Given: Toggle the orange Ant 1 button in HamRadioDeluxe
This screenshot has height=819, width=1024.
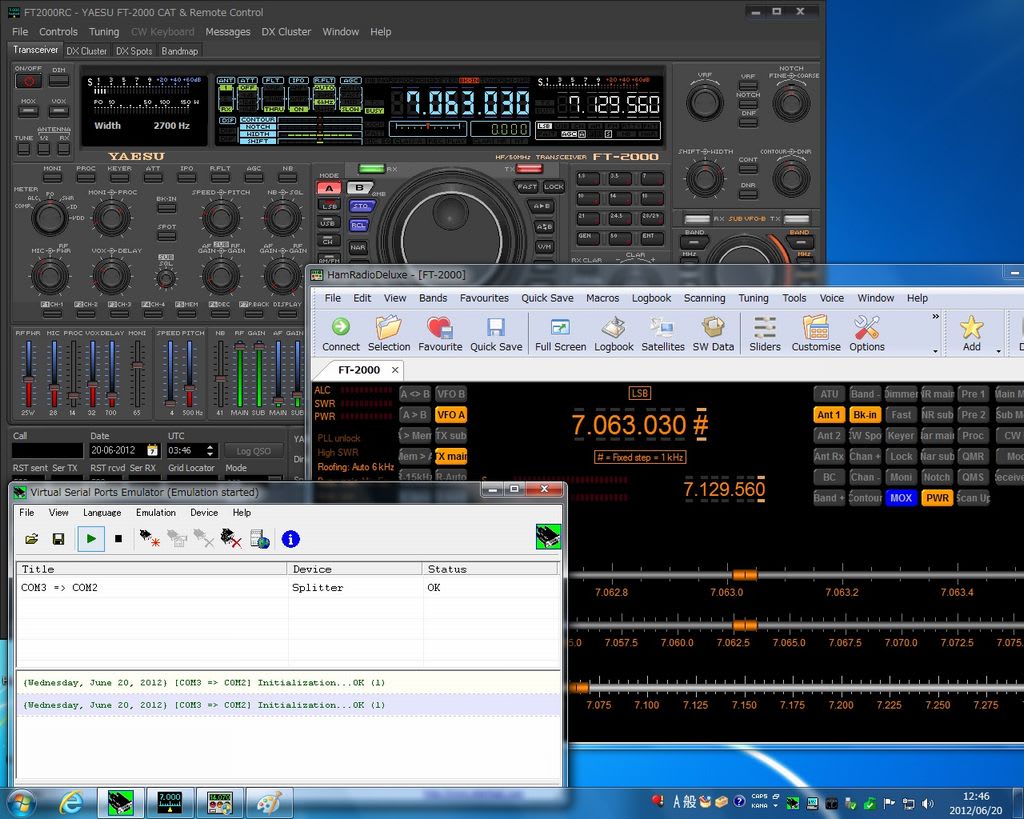Looking at the screenshot, I should pyautogui.click(x=829, y=415).
